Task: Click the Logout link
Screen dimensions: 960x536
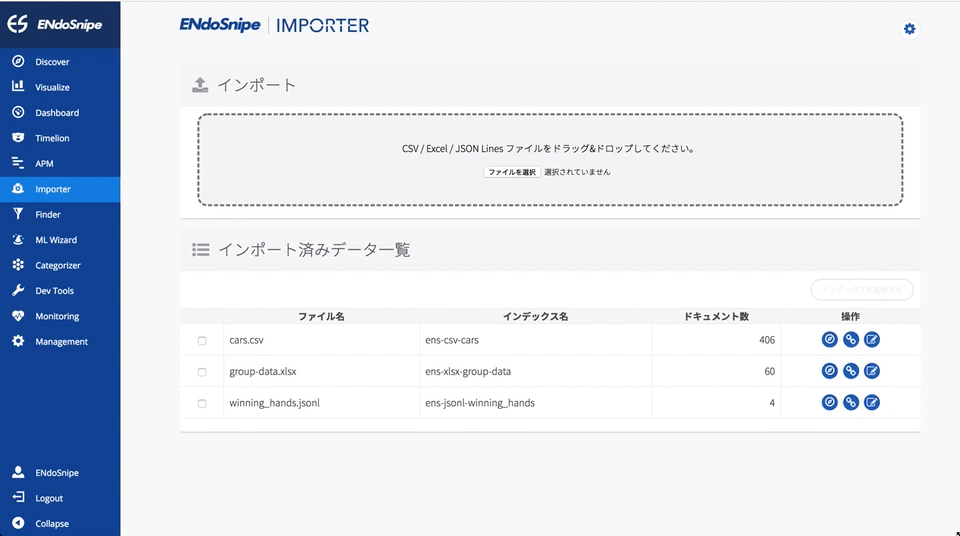Action: [49, 499]
